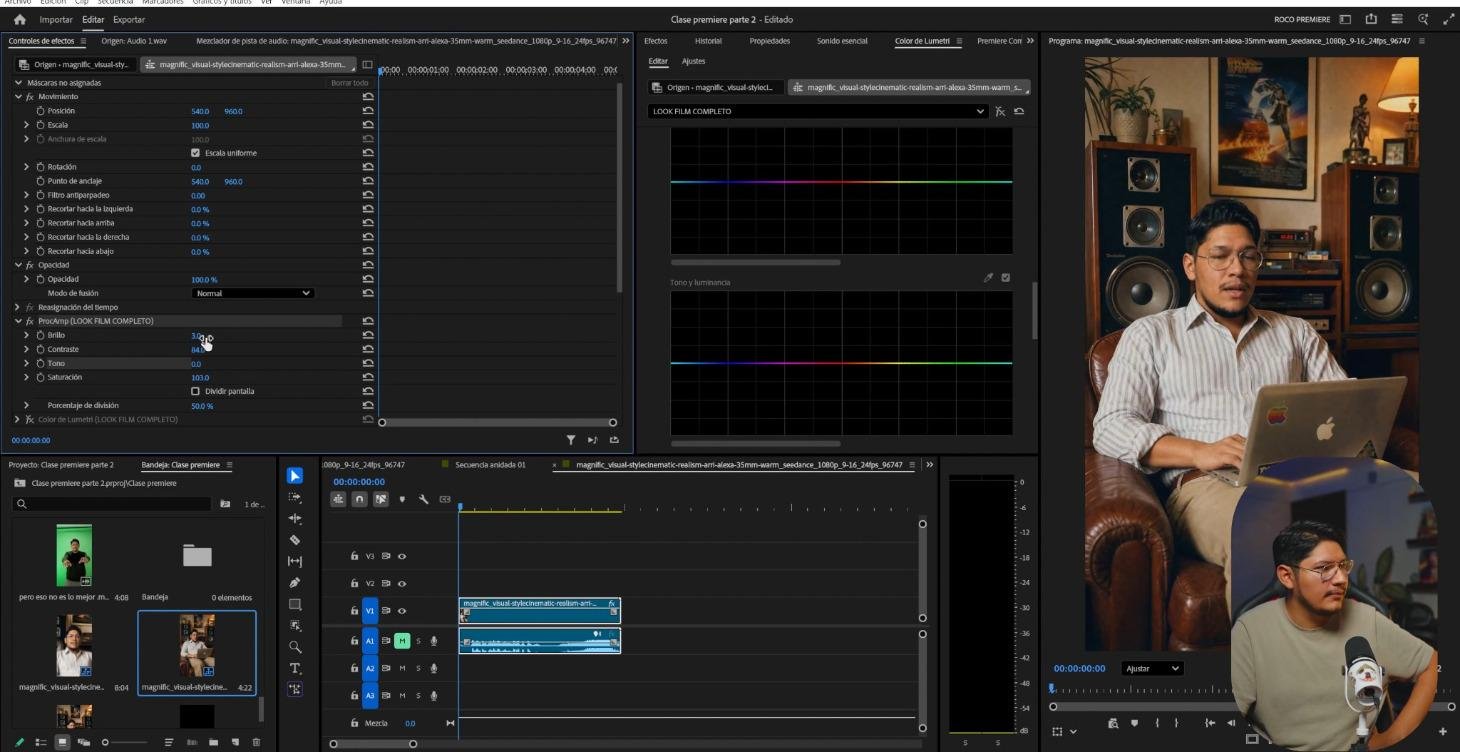Open the Modo de fusión Normal dropdown
The image size is (1460, 752).
(x=253, y=293)
